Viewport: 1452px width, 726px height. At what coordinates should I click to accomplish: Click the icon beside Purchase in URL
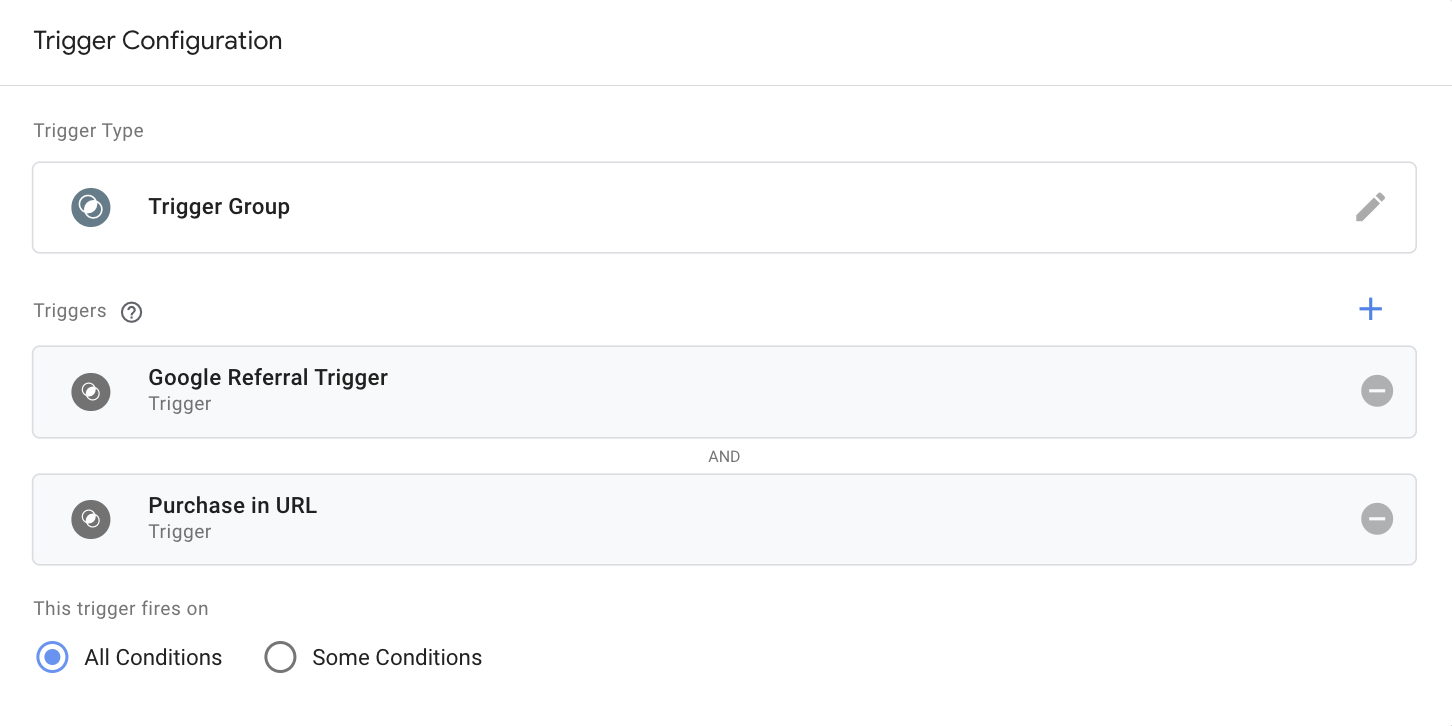click(x=91, y=519)
